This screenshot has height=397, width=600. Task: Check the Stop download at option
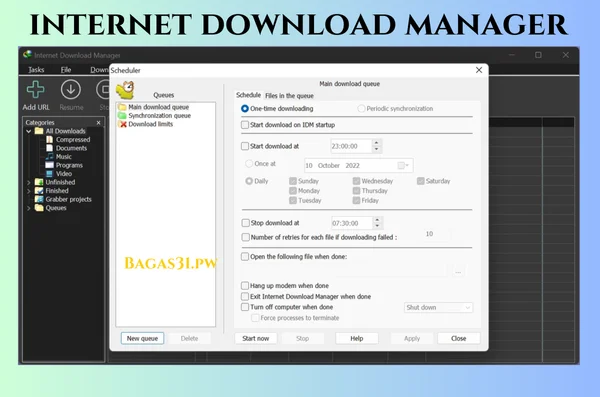[x=245, y=223]
